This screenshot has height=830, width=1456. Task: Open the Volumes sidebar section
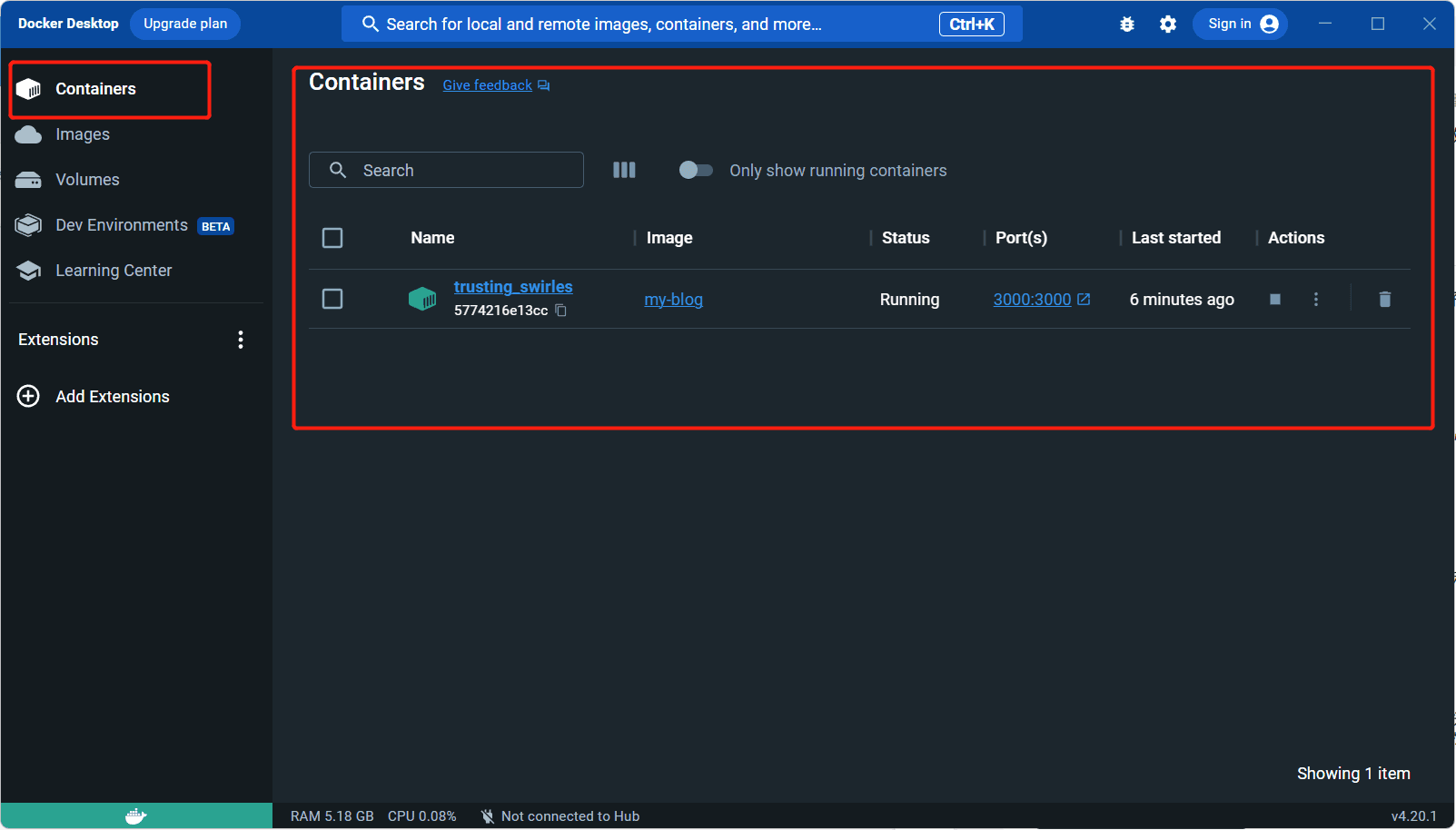[x=136, y=180]
